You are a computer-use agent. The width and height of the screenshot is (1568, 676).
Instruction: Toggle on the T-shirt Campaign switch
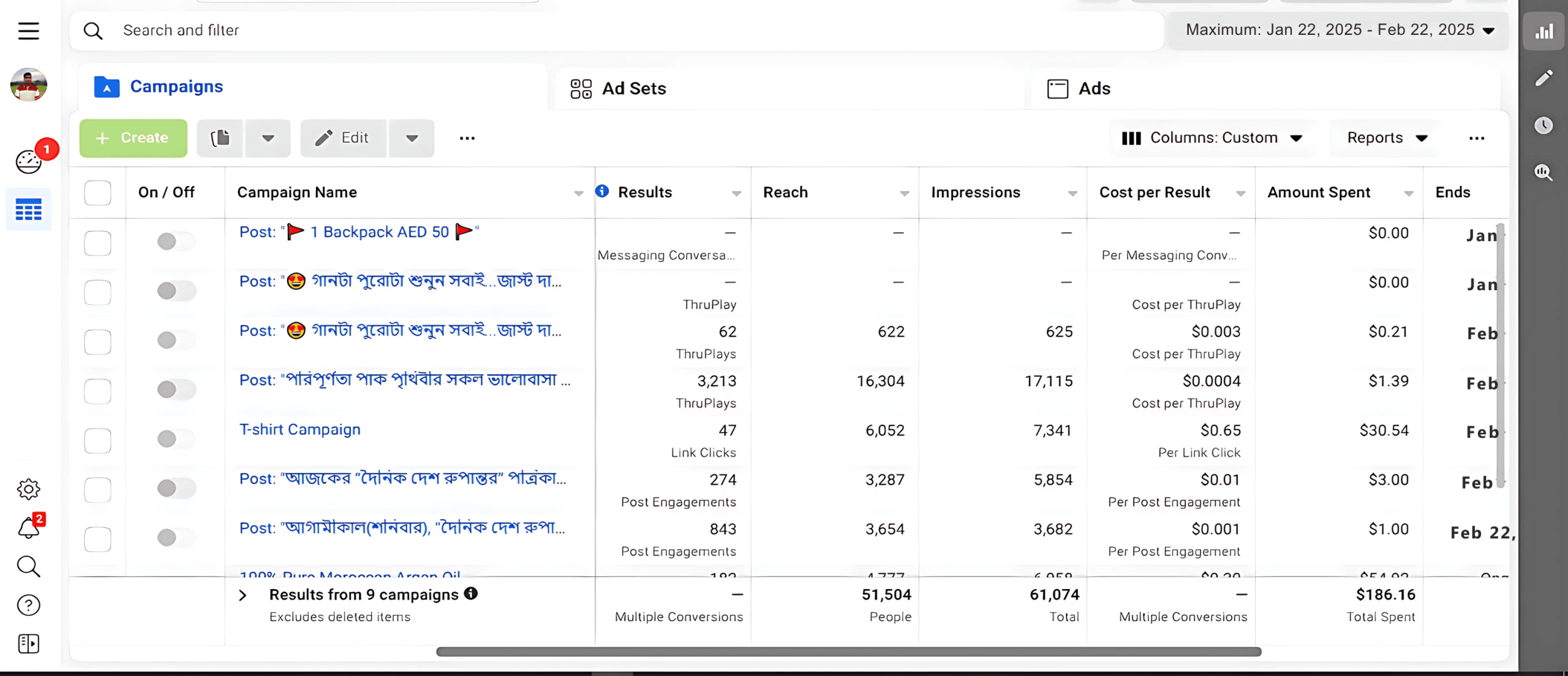(x=175, y=439)
